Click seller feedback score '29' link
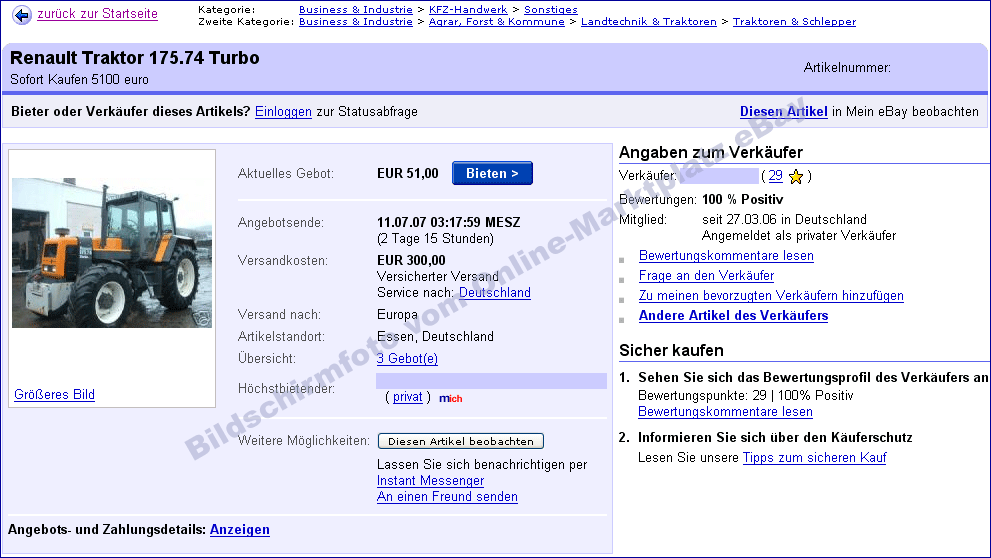The width and height of the screenshot is (991, 558). (775, 176)
